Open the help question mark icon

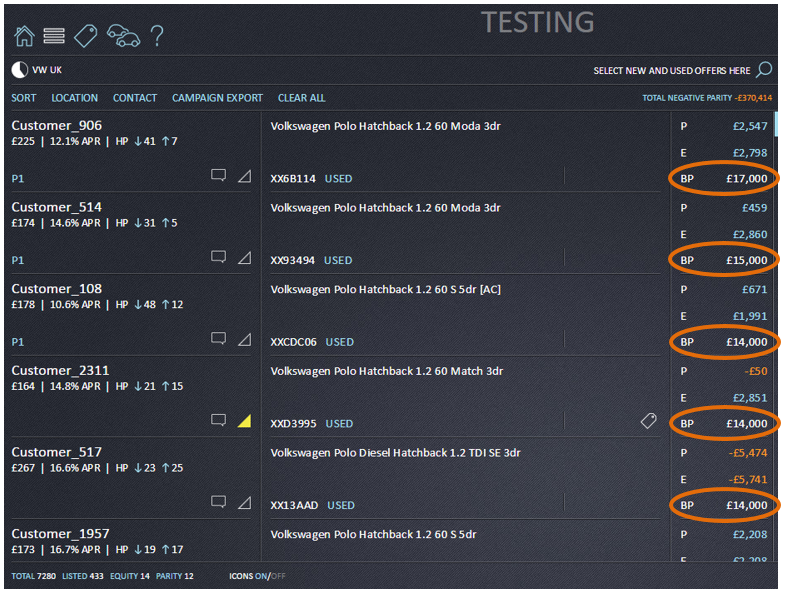coord(157,36)
